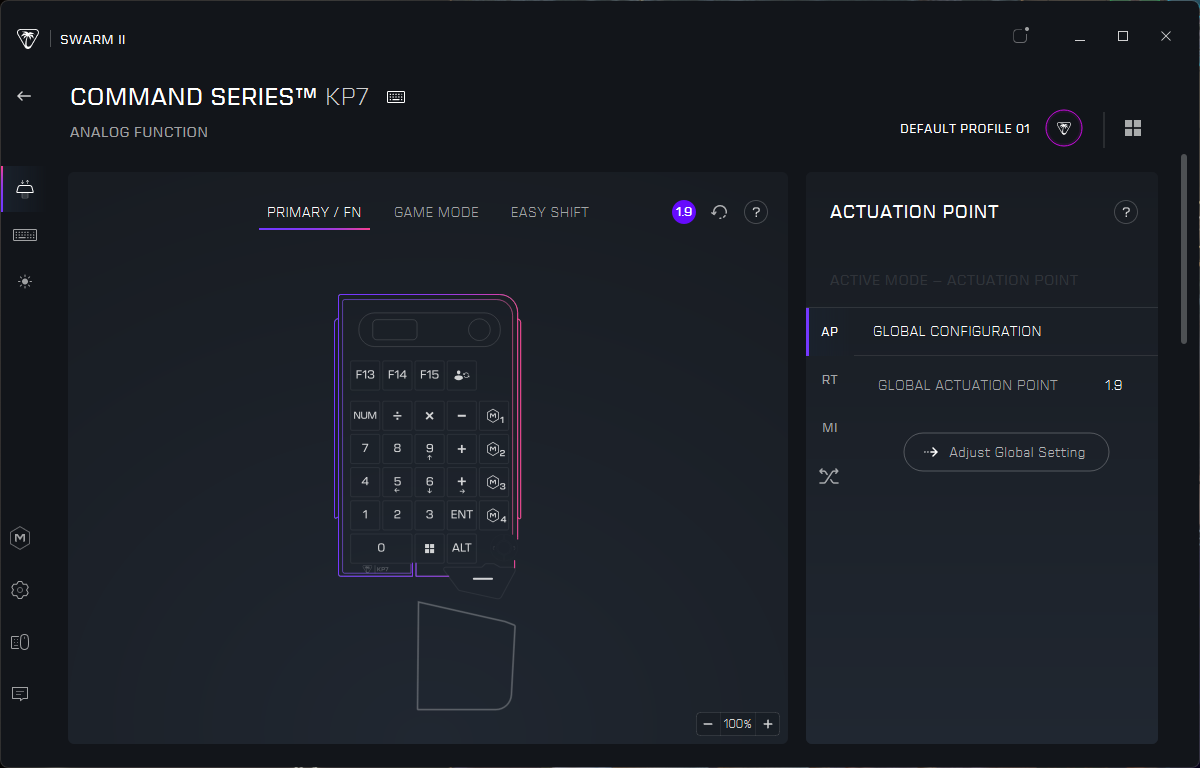Select the 9 key with up arrow

coord(430,449)
